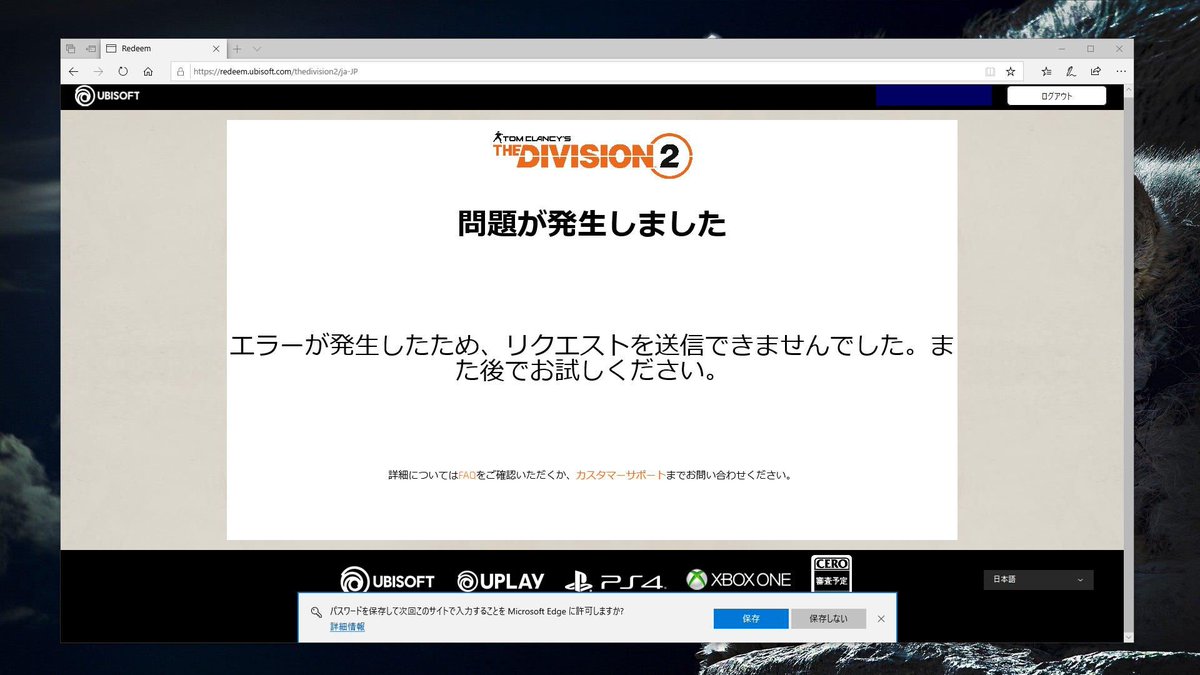
Task: Open the カスタマーサポート link
Action: tap(620, 475)
